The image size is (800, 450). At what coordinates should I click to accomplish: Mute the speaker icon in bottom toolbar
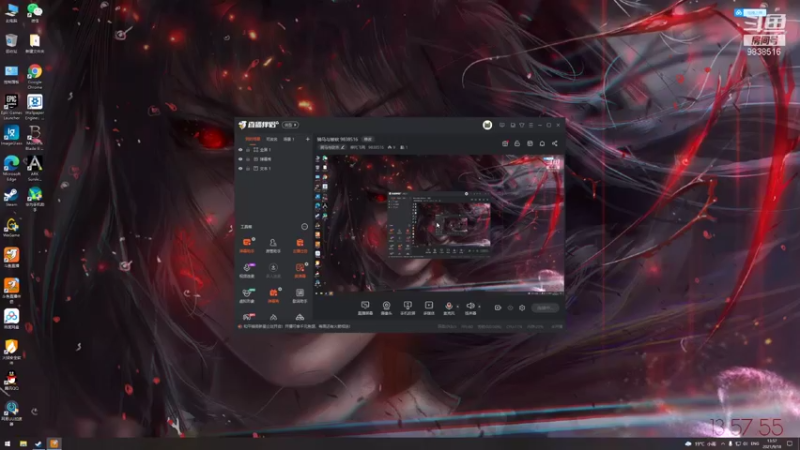(470, 306)
